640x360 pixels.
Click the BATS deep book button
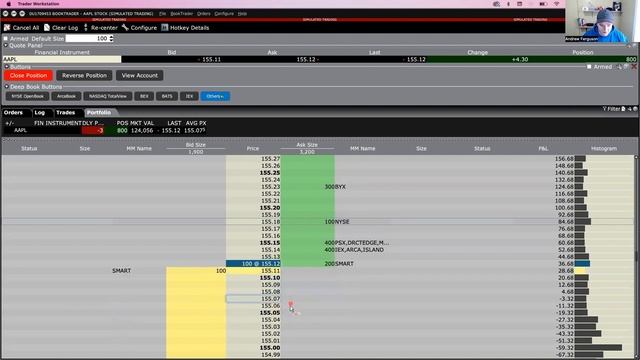point(167,96)
